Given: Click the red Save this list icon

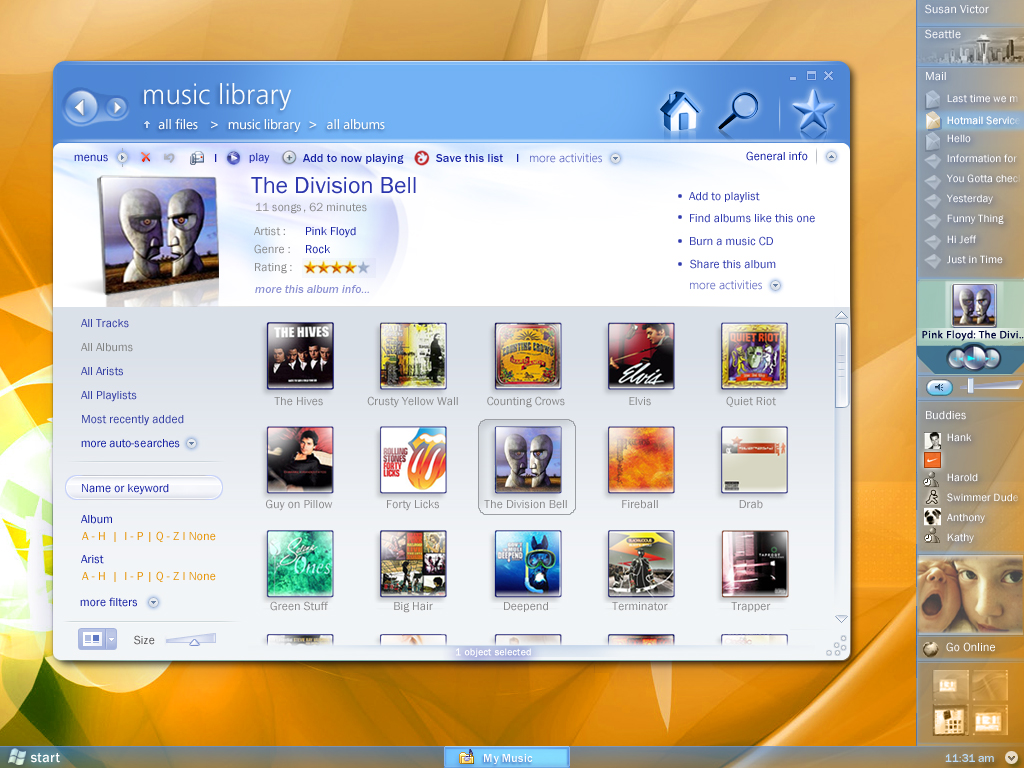Looking at the screenshot, I should coord(422,158).
